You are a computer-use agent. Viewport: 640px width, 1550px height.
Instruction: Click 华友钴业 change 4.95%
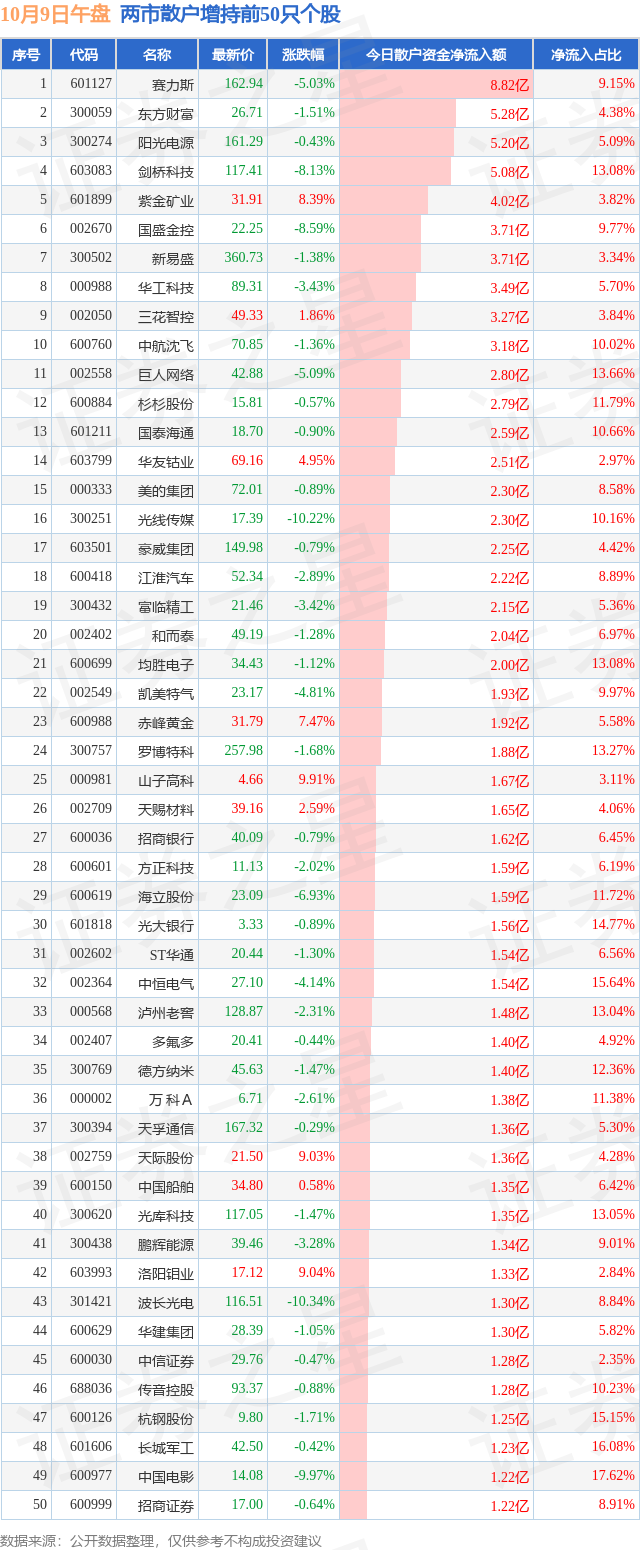coord(316,461)
